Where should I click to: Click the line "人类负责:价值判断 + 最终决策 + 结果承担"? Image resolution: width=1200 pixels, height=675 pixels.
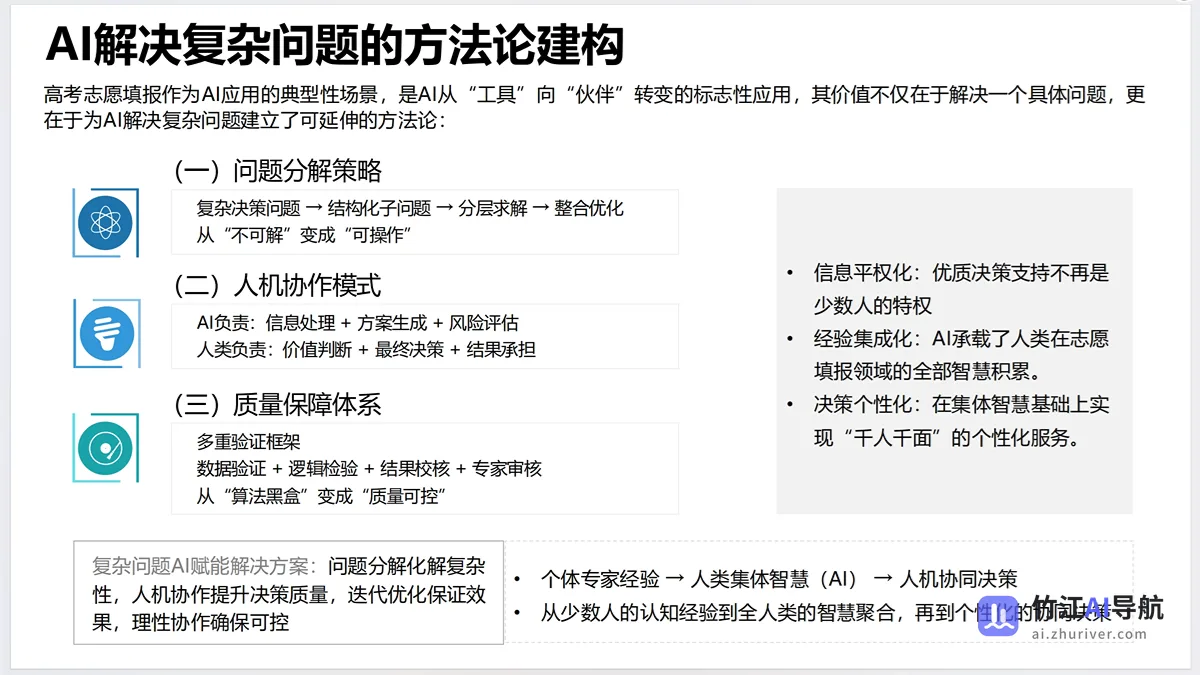tap(366, 350)
